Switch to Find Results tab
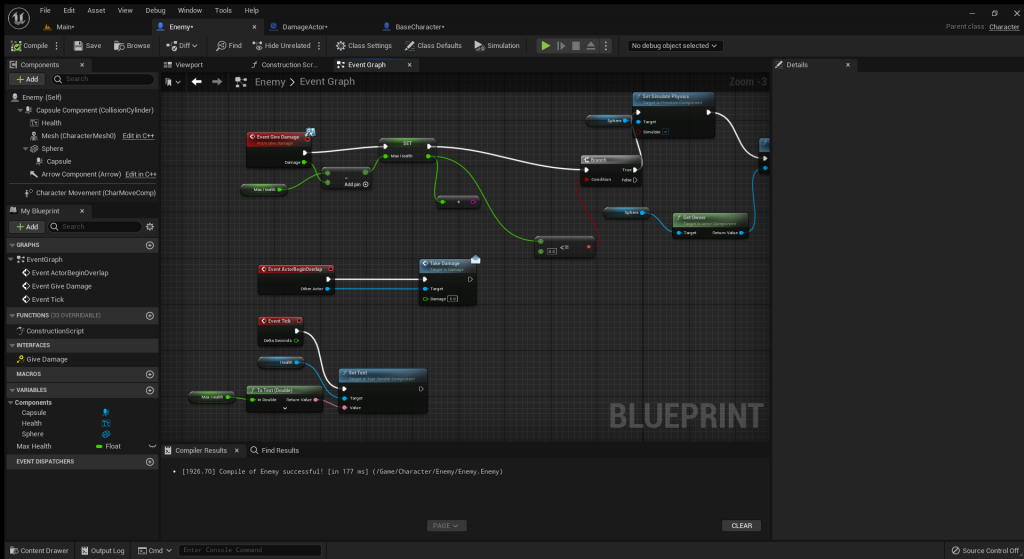1024x559 pixels. point(274,451)
